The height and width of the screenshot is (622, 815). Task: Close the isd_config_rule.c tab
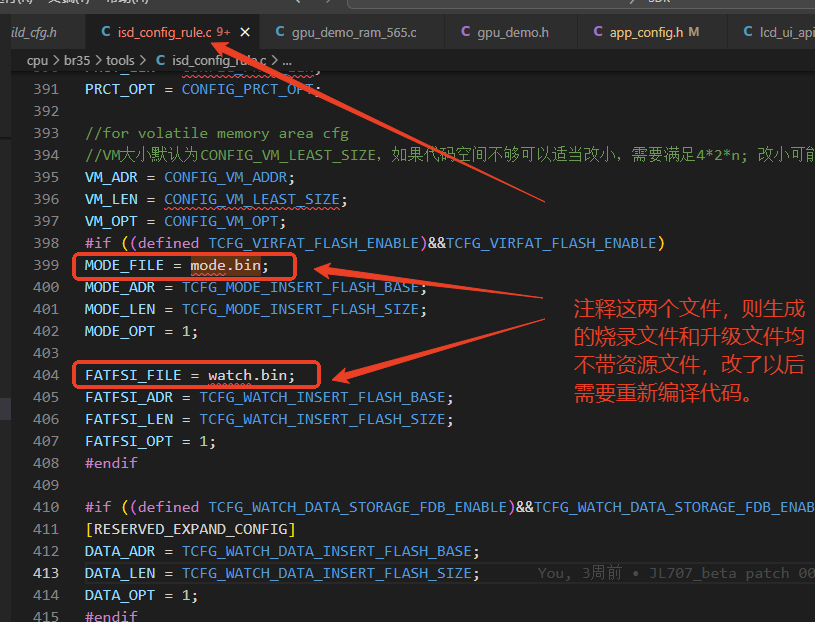click(245, 32)
